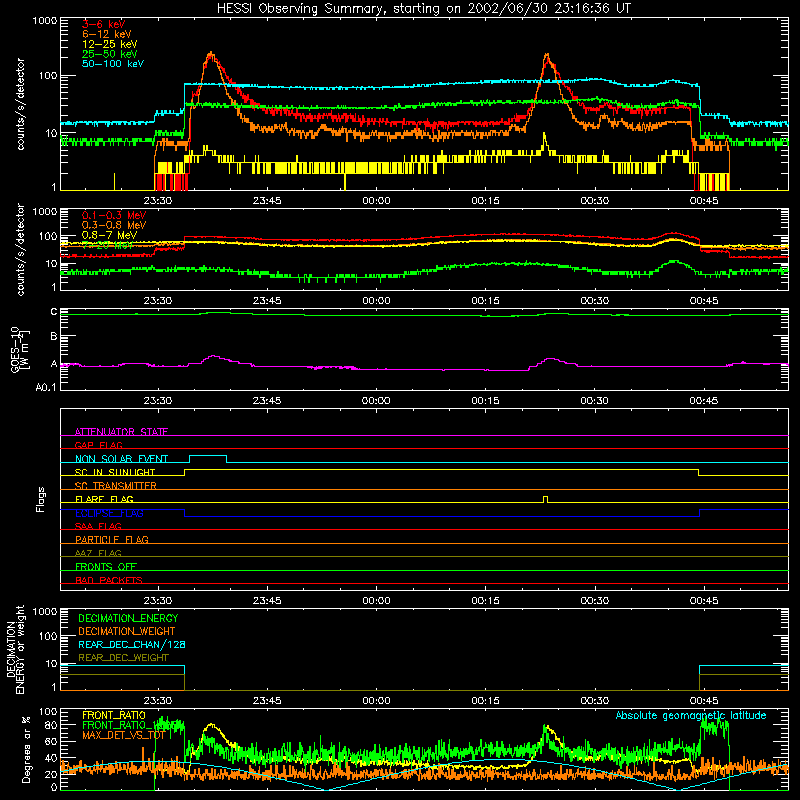Select the NON_SOLAR_EVENT flag label
Screen dimensions: 800x800
click(121, 459)
